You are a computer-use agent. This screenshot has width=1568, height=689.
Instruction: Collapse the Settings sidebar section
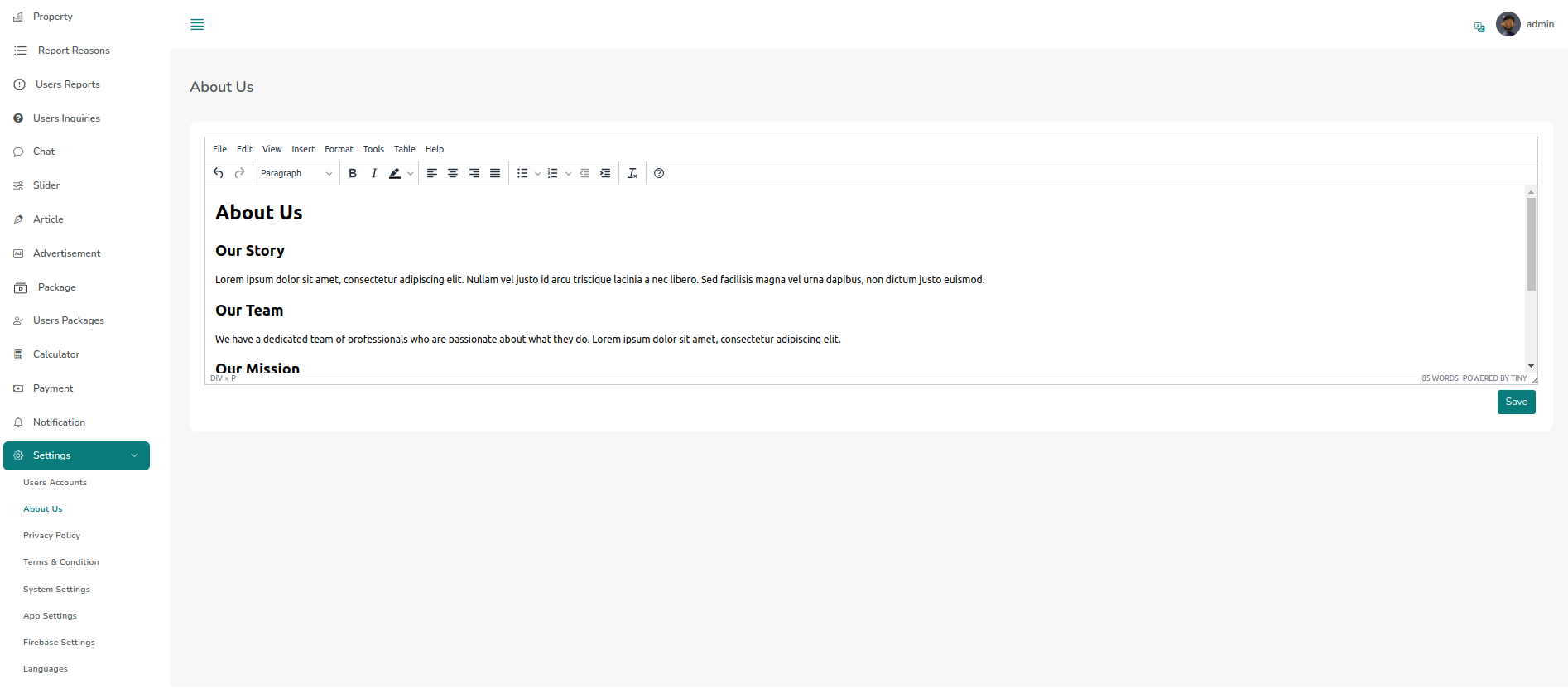click(76, 455)
